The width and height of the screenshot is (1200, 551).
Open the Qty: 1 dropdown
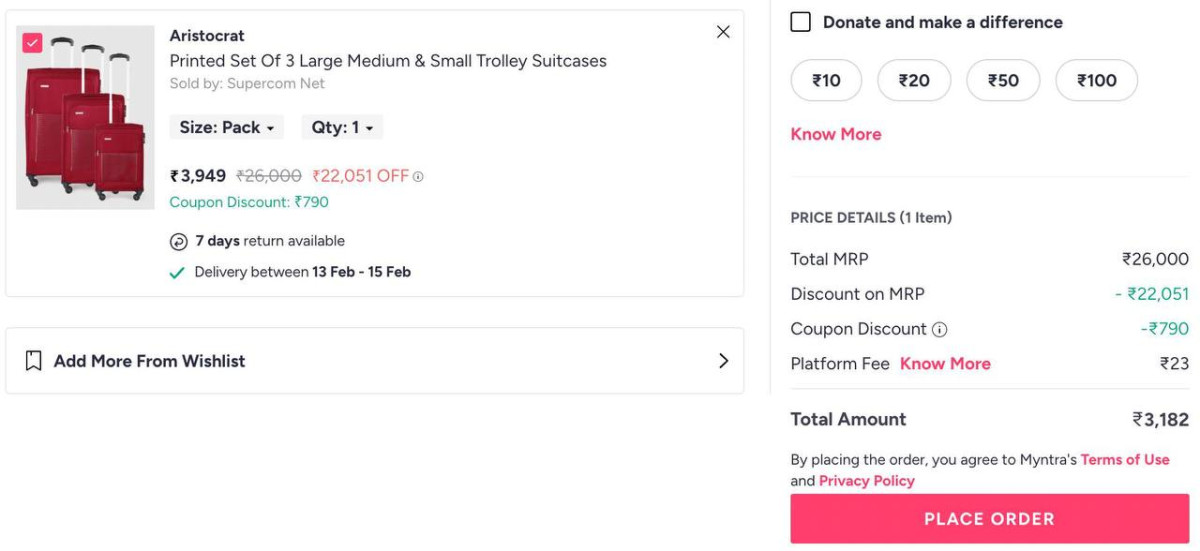(x=342, y=128)
